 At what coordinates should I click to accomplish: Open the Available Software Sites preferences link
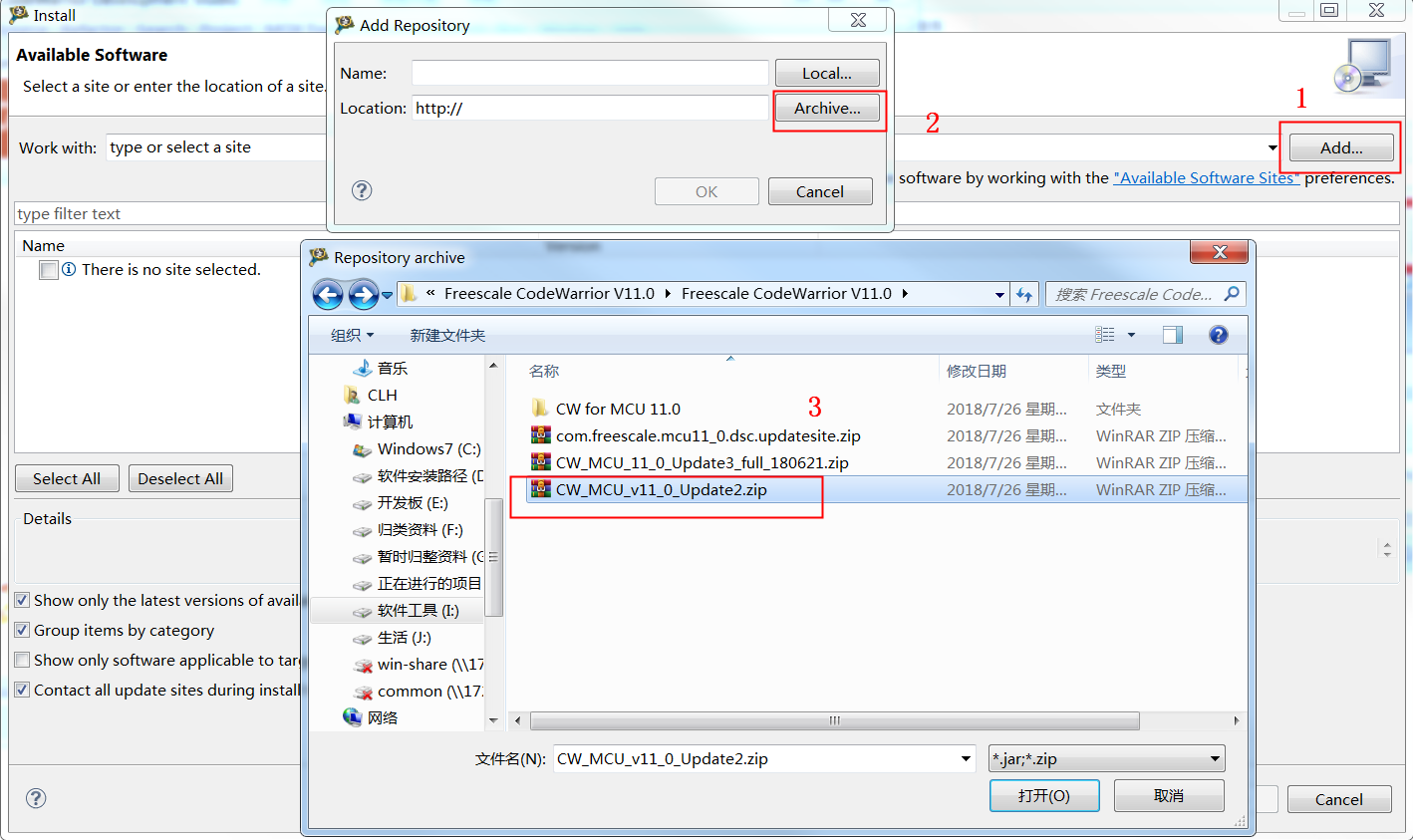pyautogui.click(x=1206, y=177)
